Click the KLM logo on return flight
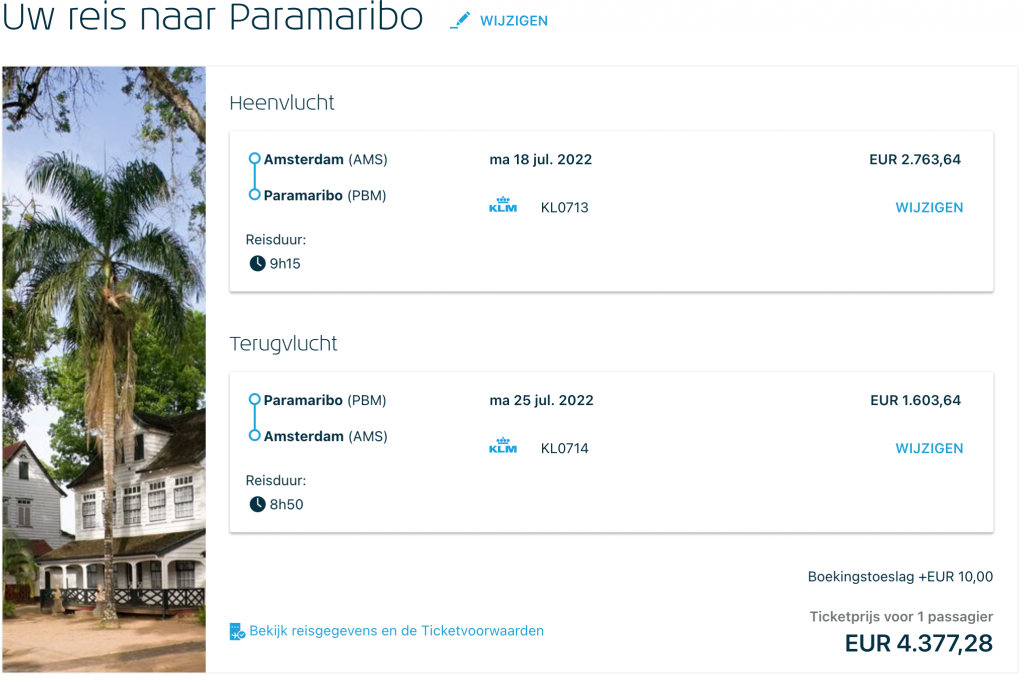This screenshot has width=1024, height=682. (503, 448)
